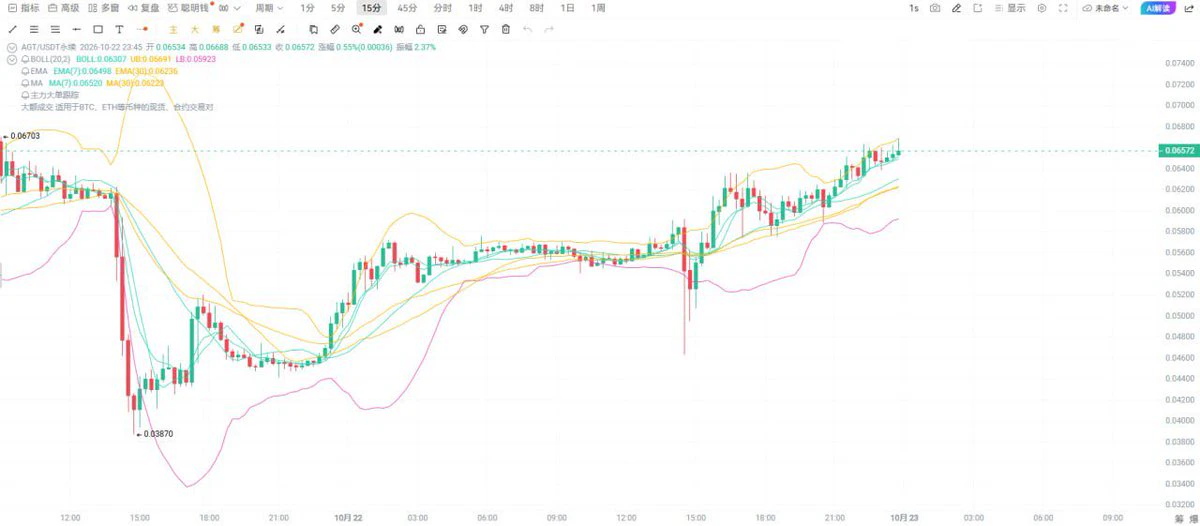Open the 多窗 multi-window layout
This screenshot has width=1200, height=526.
tap(103, 8)
